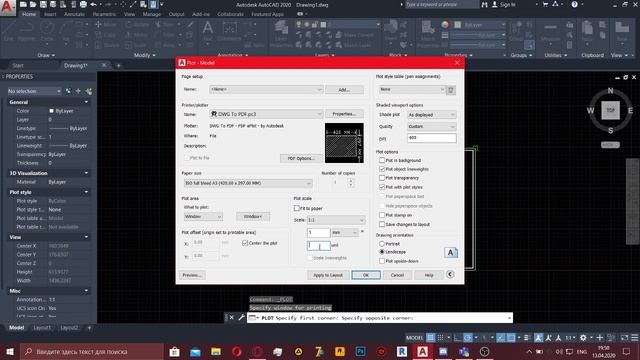Open Revit from the Windows taskbar
This screenshot has width=640, height=360.
(x=402, y=351)
